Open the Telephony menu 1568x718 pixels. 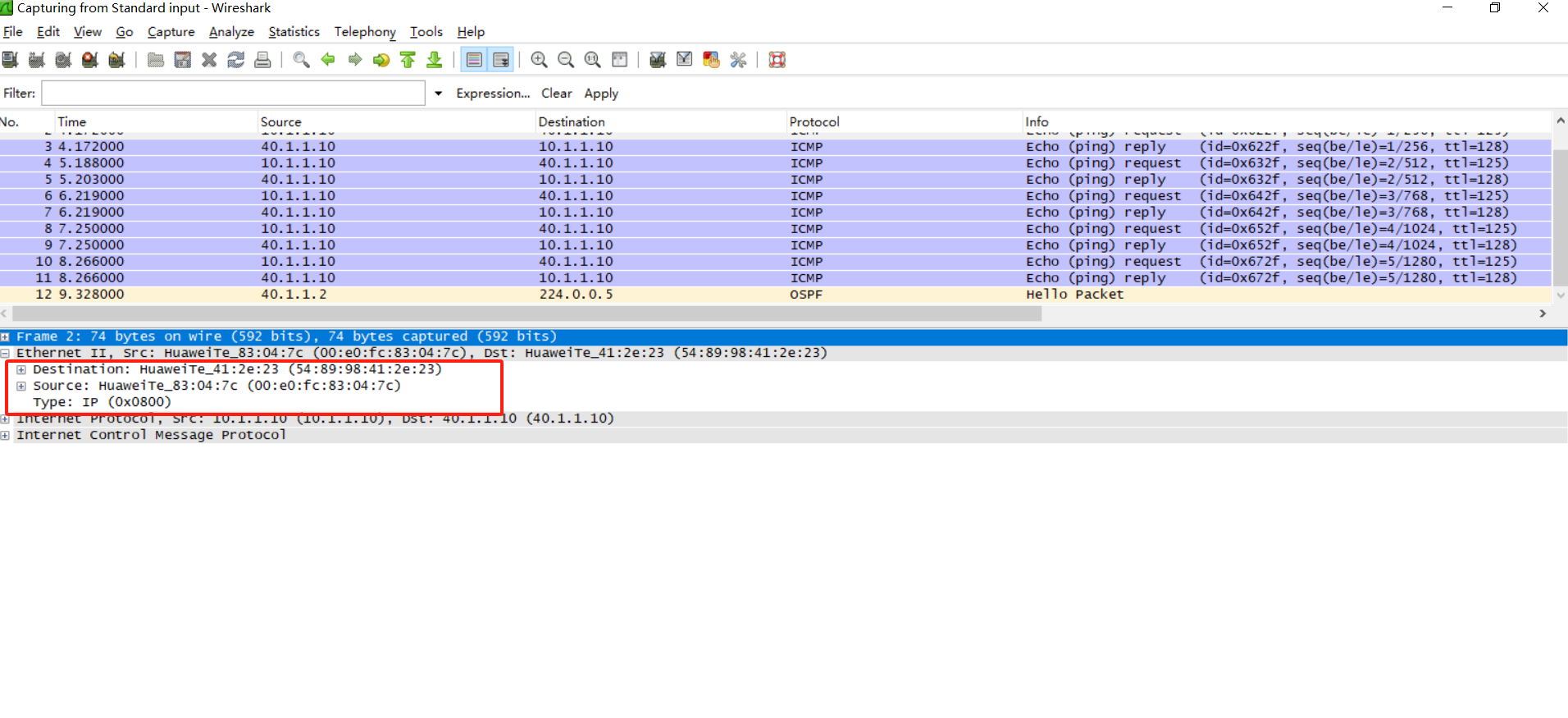[x=365, y=32]
